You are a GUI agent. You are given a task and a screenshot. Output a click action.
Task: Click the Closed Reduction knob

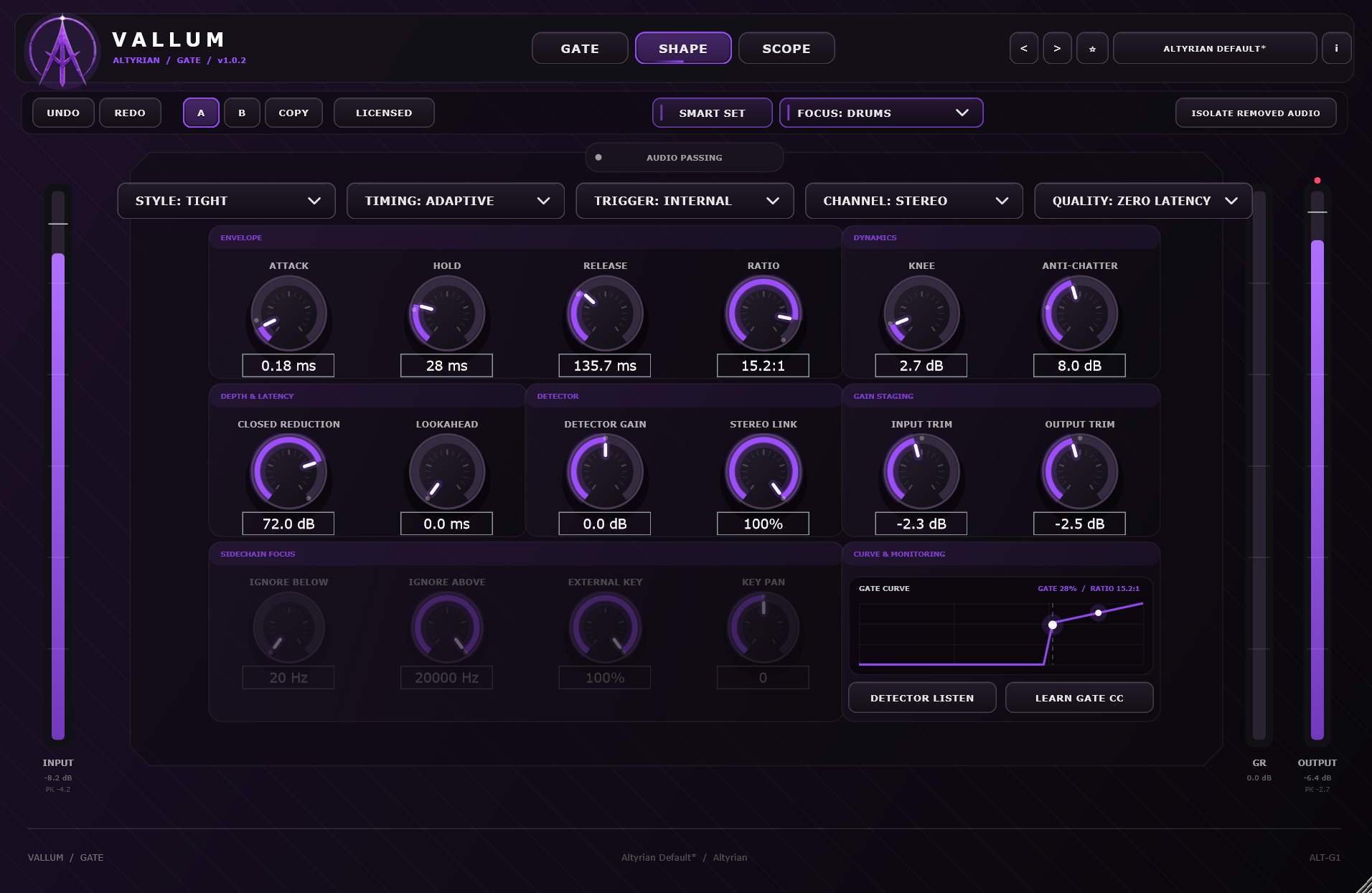click(288, 472)
